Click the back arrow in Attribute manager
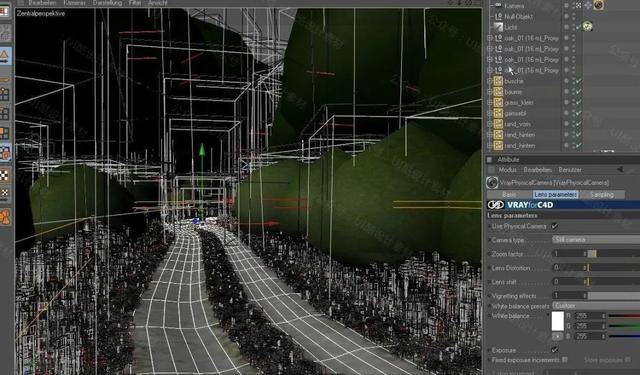The width and height of the screenshot is (640, 375). tap(620, 169)
